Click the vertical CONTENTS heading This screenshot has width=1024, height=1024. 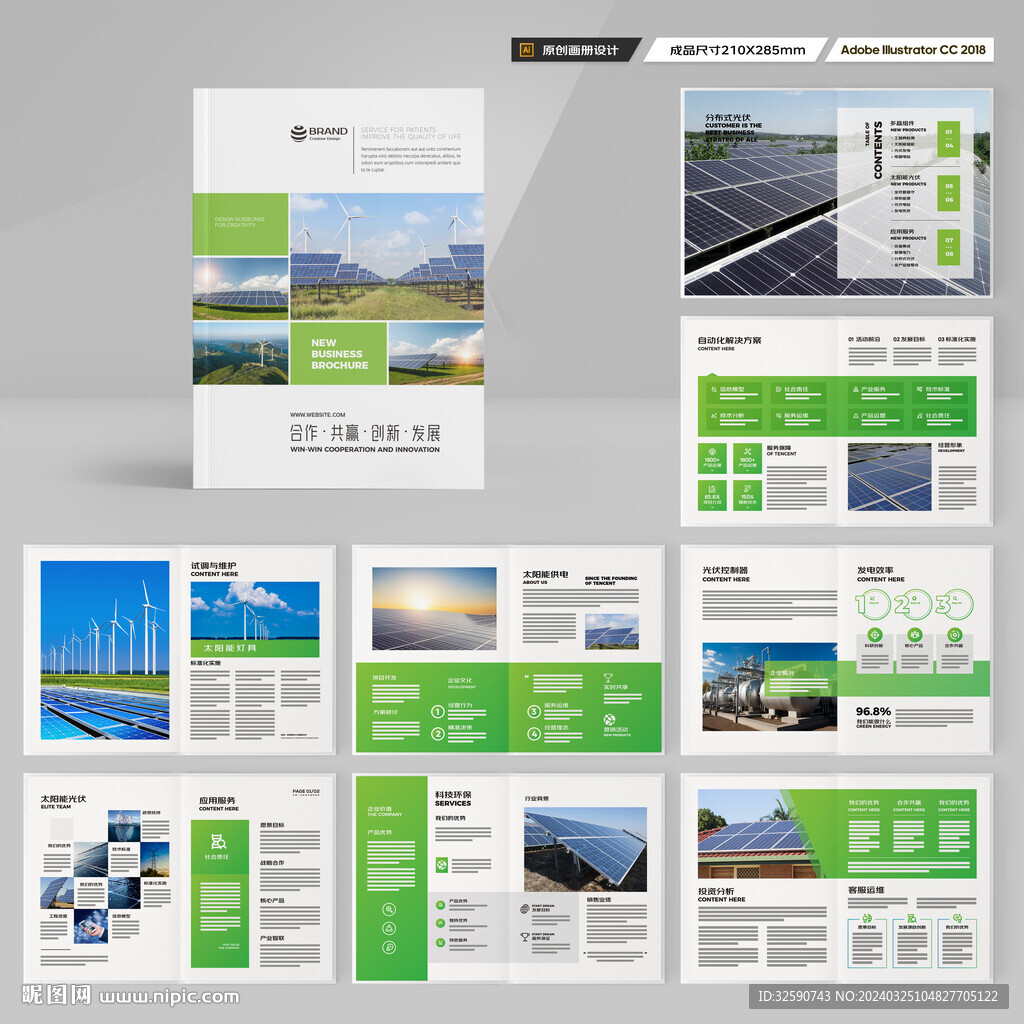878,150
